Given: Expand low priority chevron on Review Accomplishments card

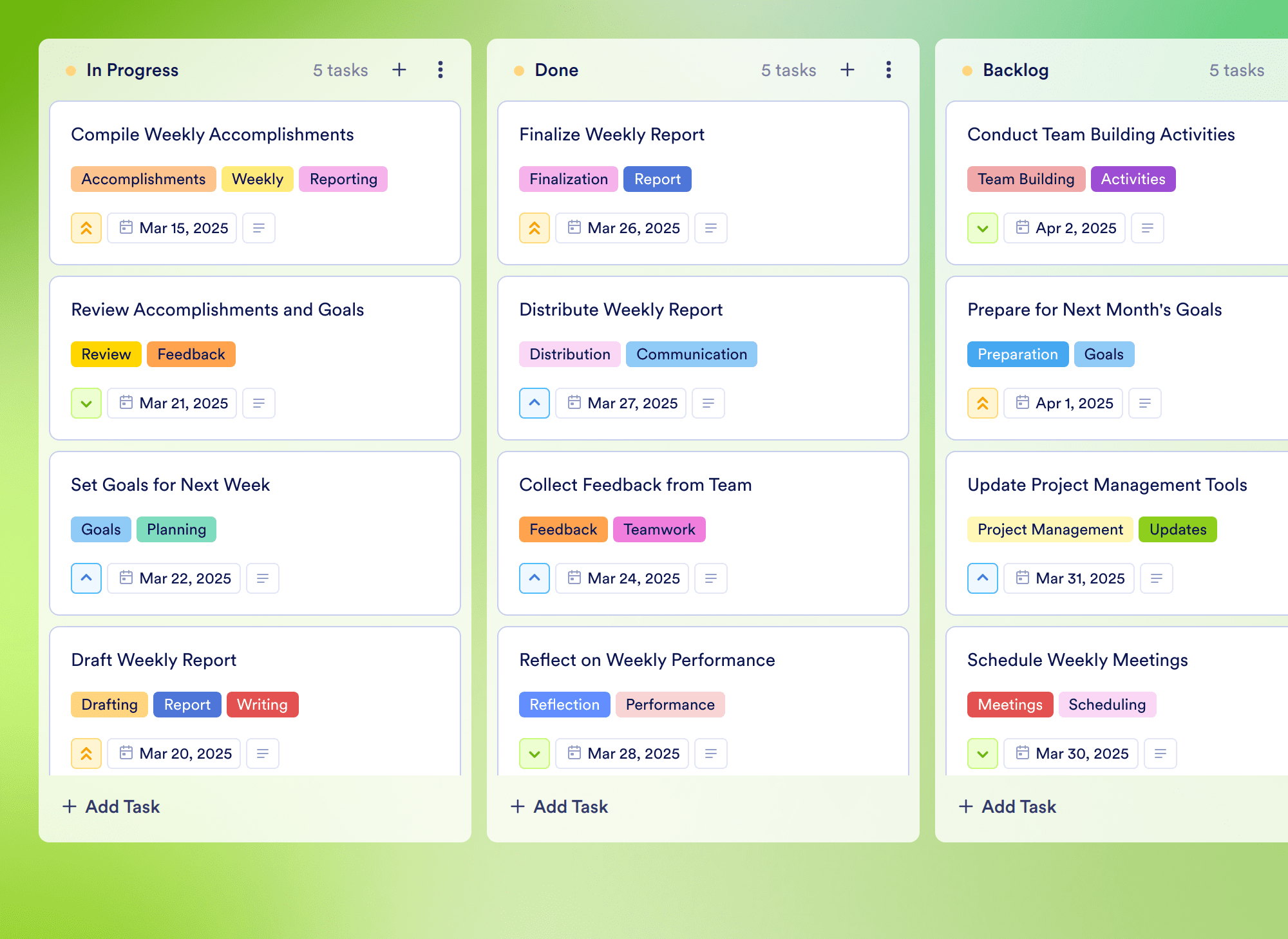Looking at the screenshot, I should 86,403.
